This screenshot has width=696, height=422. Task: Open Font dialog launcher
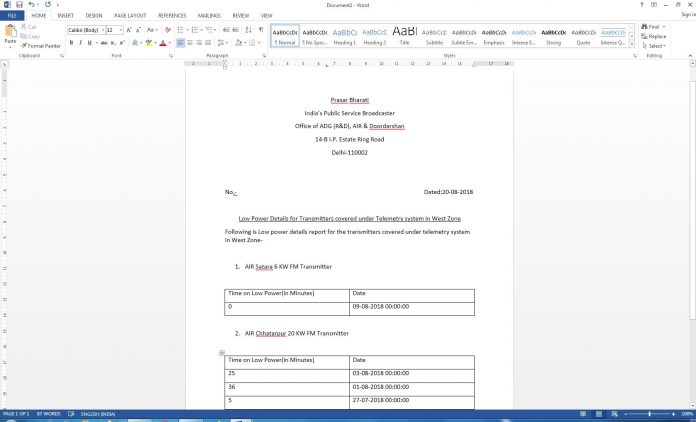(x=170, y=56)
